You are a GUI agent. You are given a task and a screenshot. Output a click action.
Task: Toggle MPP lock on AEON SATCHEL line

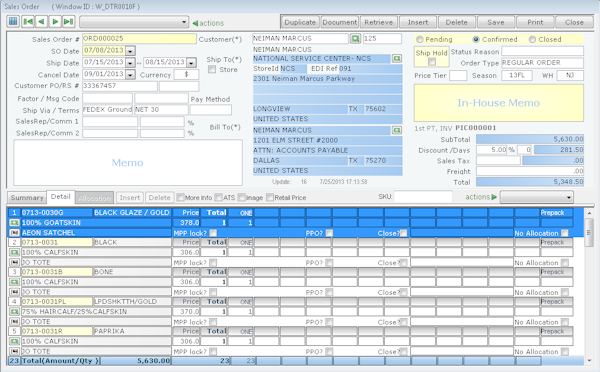tap(213, 233)
